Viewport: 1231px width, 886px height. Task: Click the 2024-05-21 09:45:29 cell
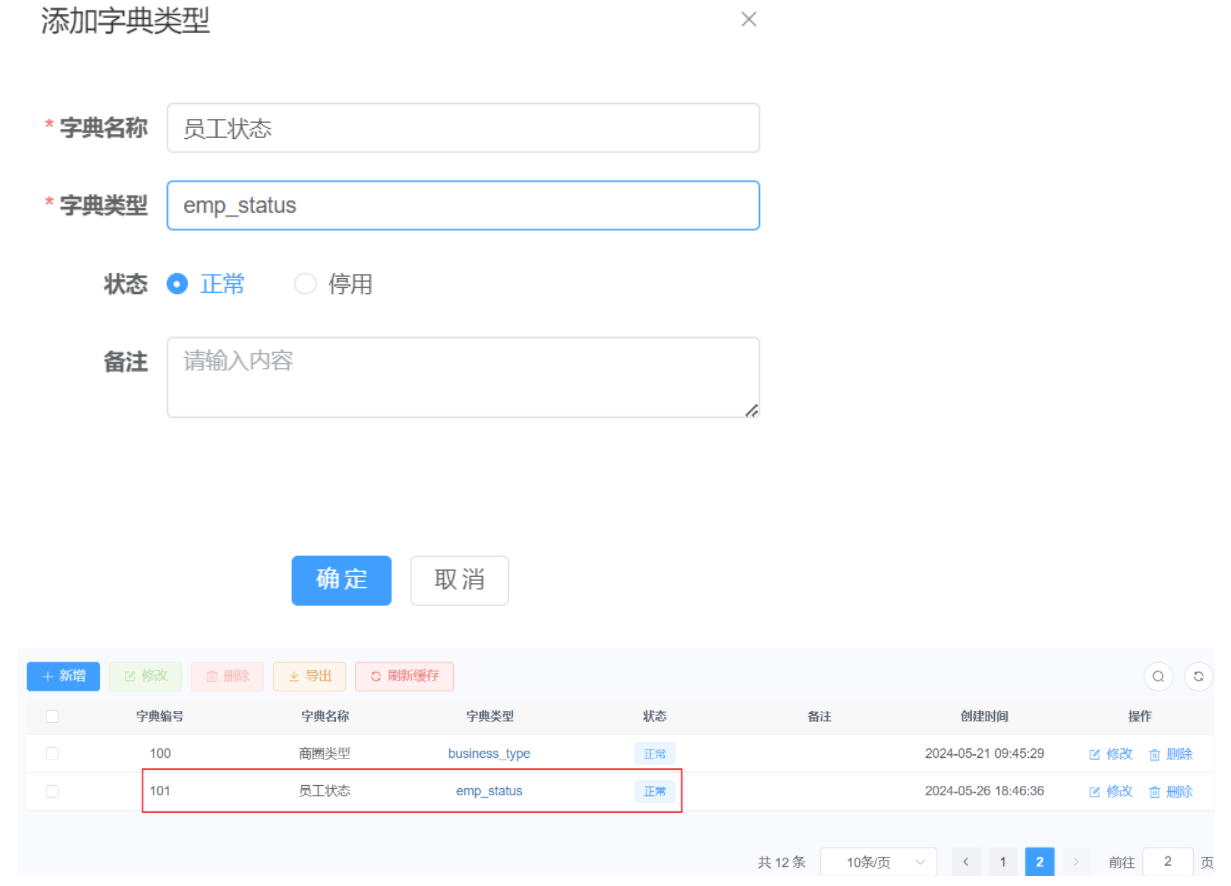pyautogui.click(x=984, y=754)
